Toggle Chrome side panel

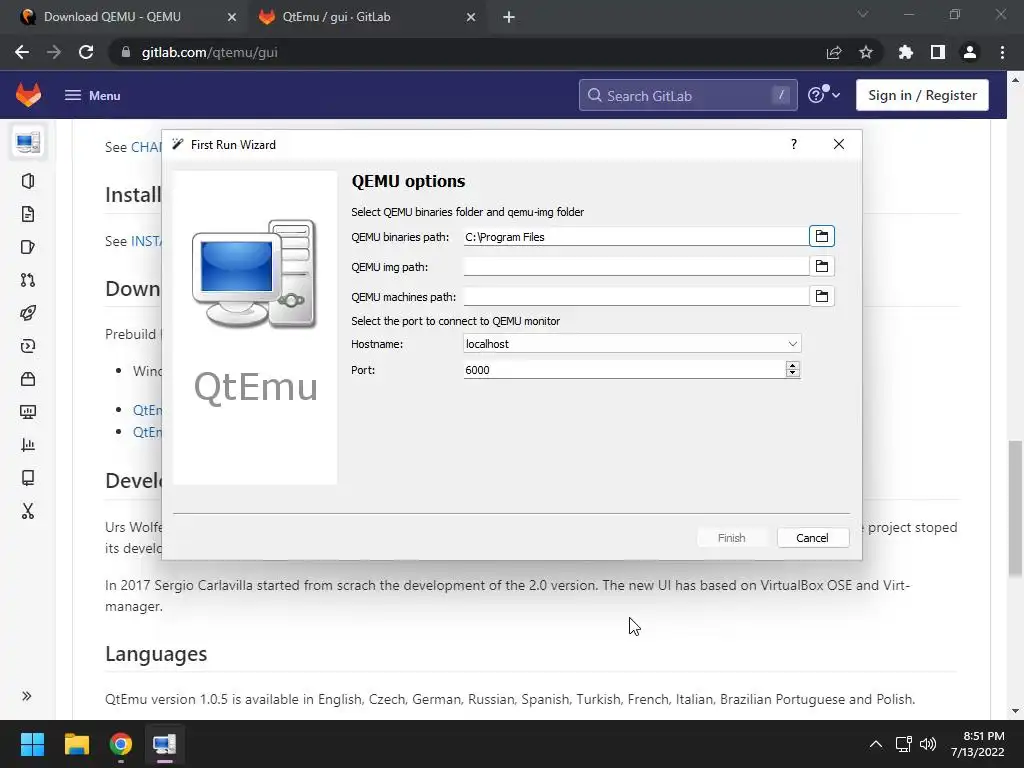tap(938, 52)
